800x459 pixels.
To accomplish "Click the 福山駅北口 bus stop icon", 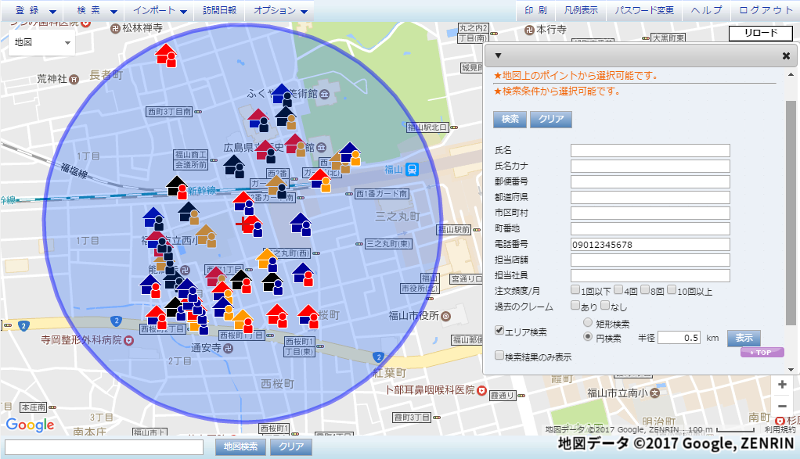I will coord(454,128).
